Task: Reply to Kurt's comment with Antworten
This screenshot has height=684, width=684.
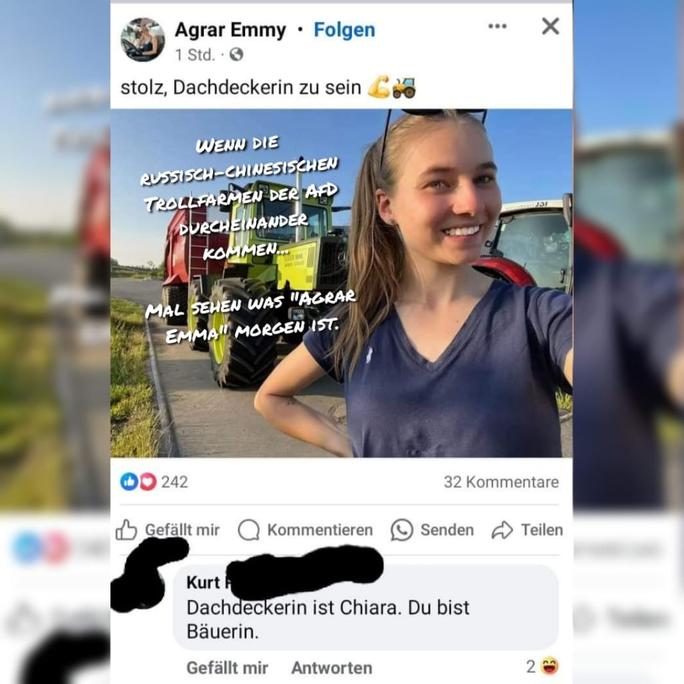Action: 332,667
